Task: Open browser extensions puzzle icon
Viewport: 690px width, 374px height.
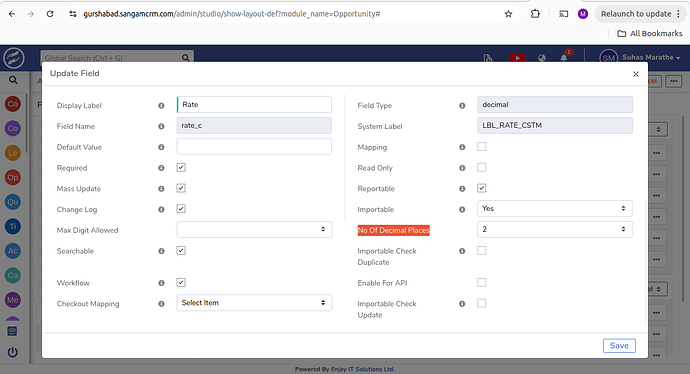Action: click(x=535, y=14)
